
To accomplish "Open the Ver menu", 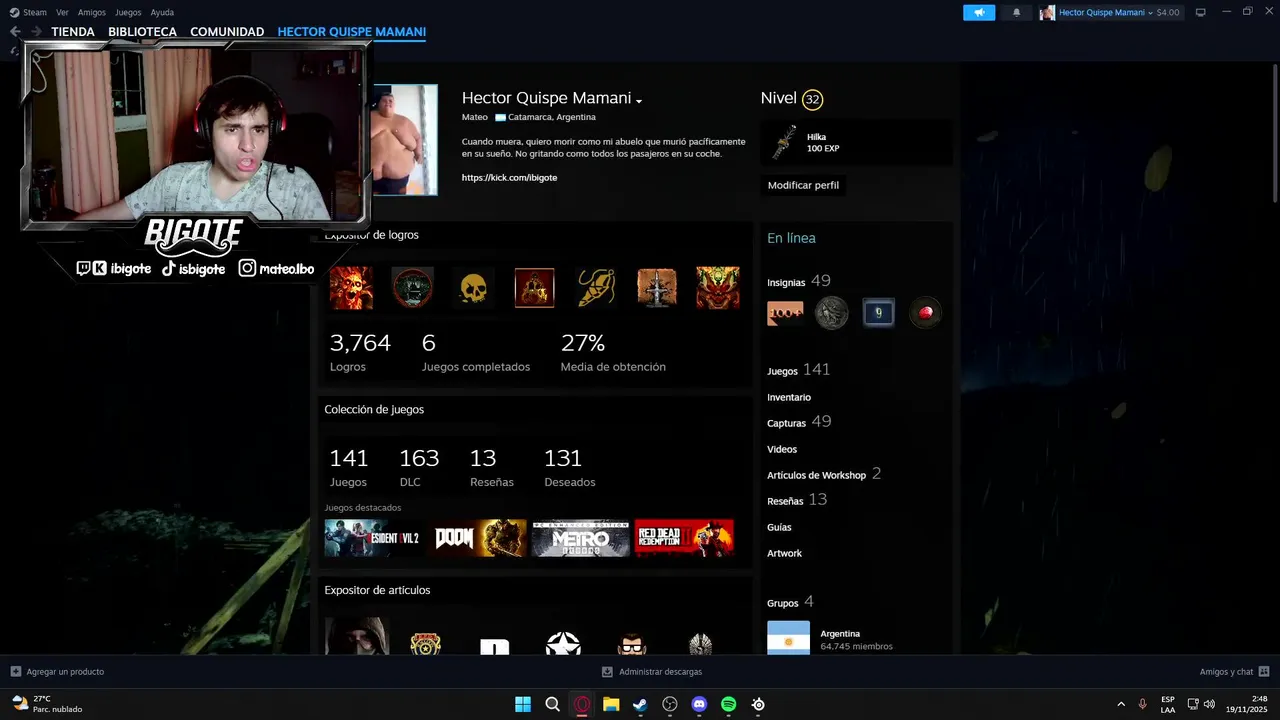I will (x=62, y=12).
